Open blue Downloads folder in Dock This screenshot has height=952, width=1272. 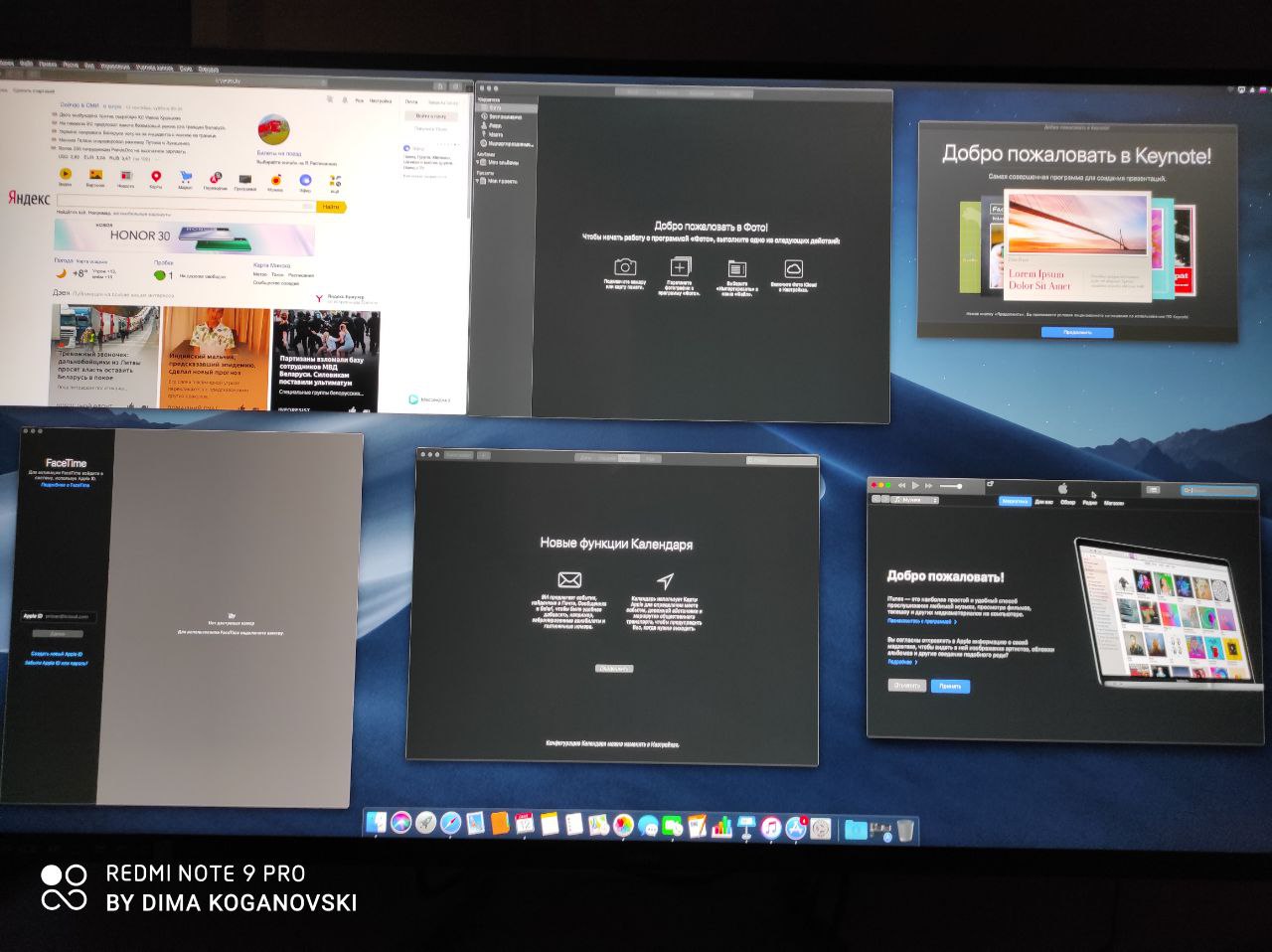[x=856, y=829]
